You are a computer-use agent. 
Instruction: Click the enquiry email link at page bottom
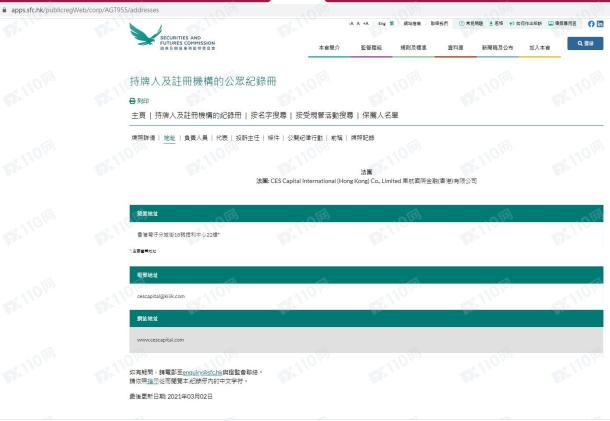(x=202, y=372)
